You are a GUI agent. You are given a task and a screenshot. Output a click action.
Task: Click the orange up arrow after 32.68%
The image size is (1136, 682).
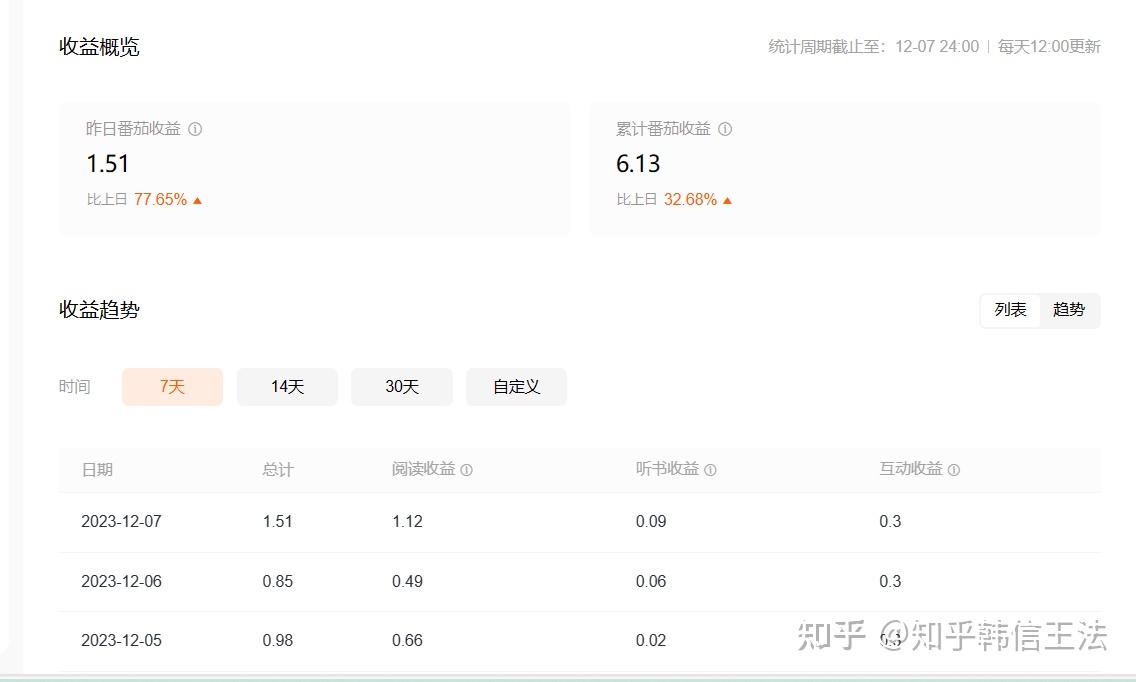point(727,201)
